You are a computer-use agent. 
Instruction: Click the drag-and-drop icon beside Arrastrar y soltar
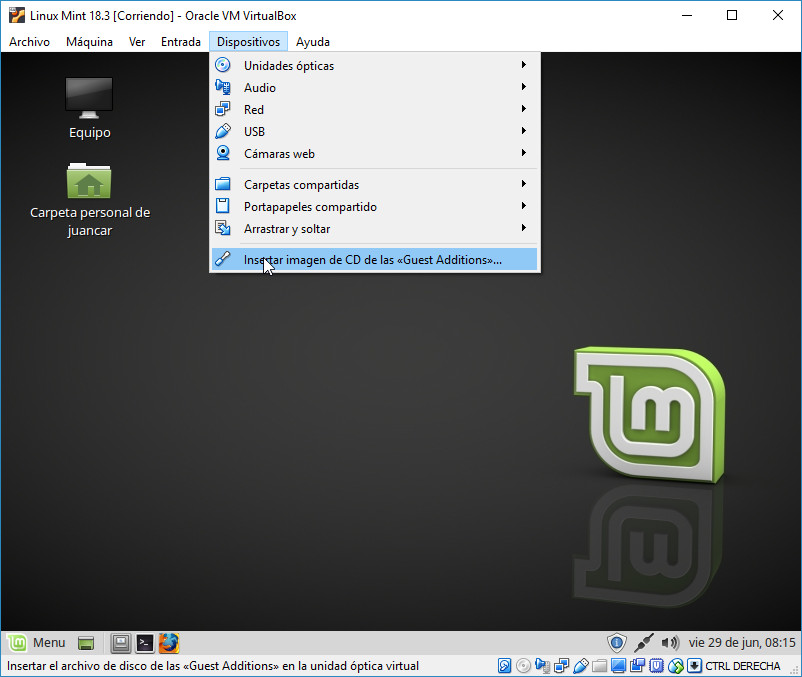(x=222, y=228)
